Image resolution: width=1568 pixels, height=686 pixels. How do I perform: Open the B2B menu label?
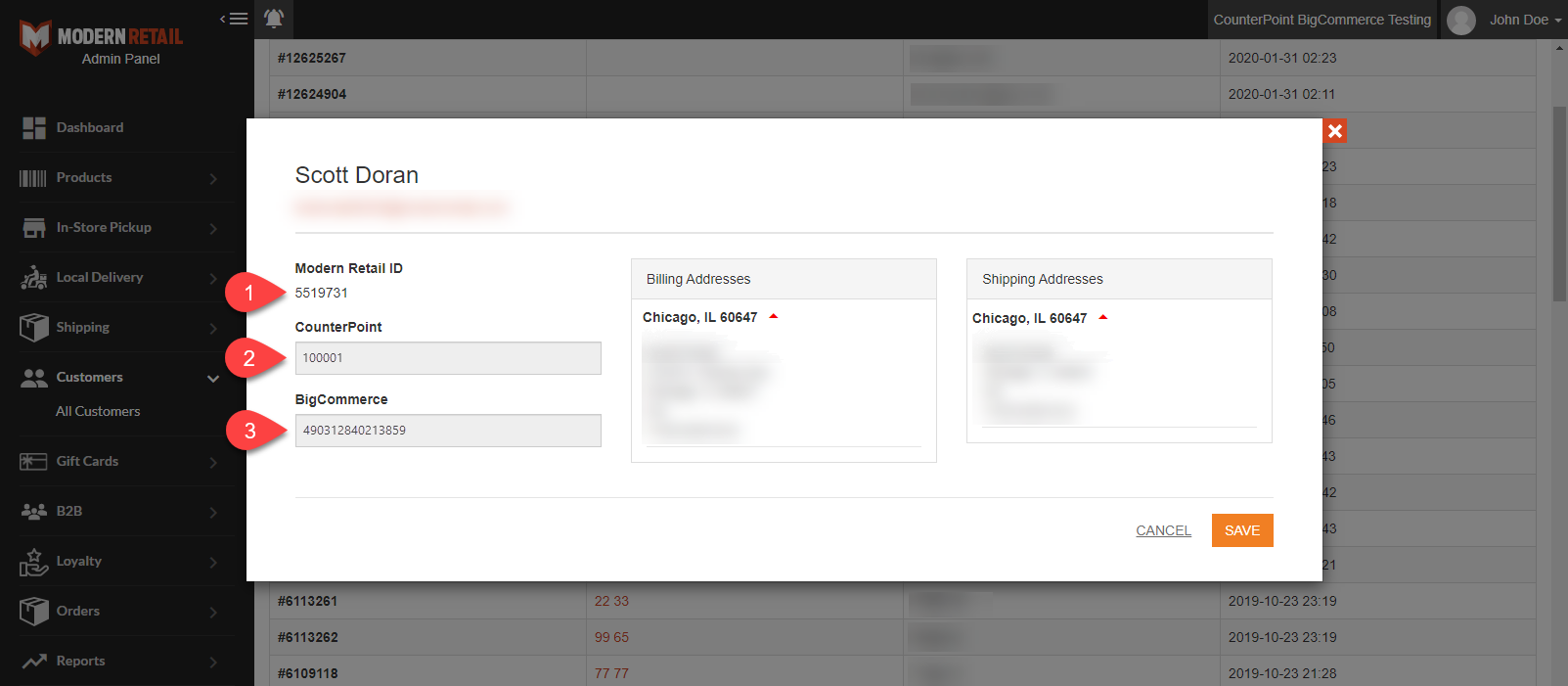tap(69, 511)
